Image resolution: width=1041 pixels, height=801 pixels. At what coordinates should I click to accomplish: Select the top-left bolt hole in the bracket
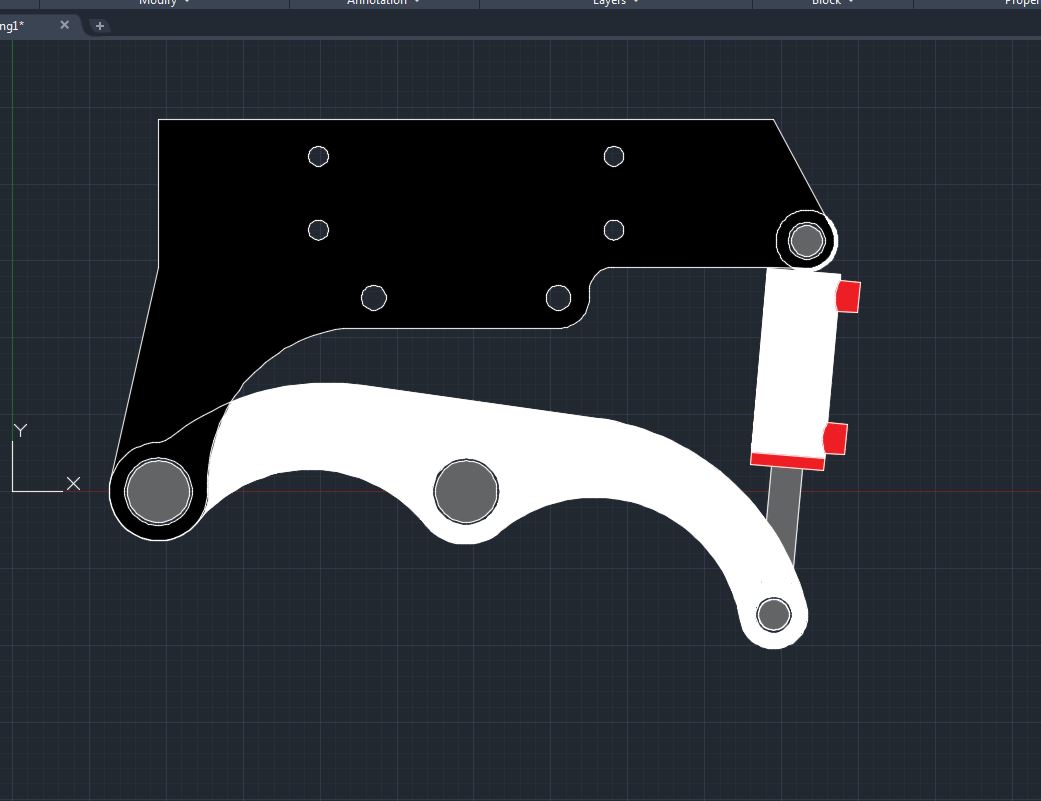click(318, 156)
